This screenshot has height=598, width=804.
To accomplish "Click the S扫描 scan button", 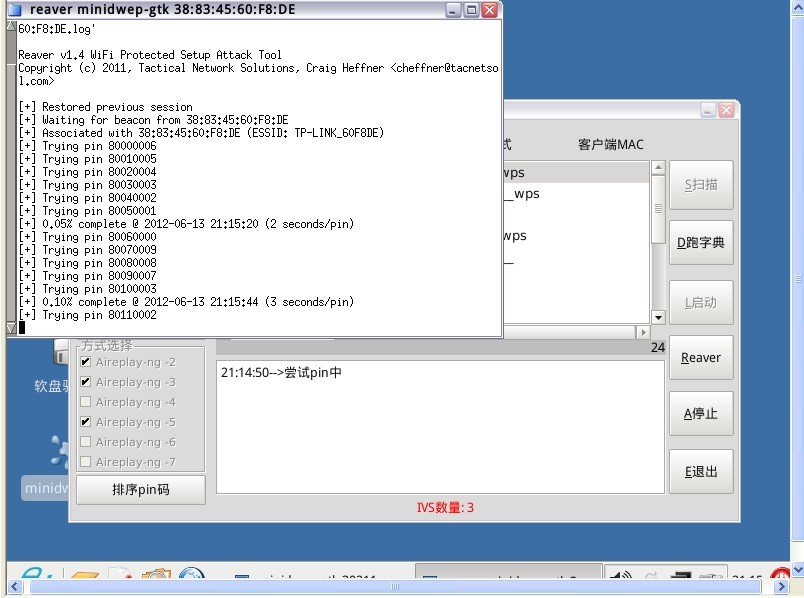I will (701, 185).
